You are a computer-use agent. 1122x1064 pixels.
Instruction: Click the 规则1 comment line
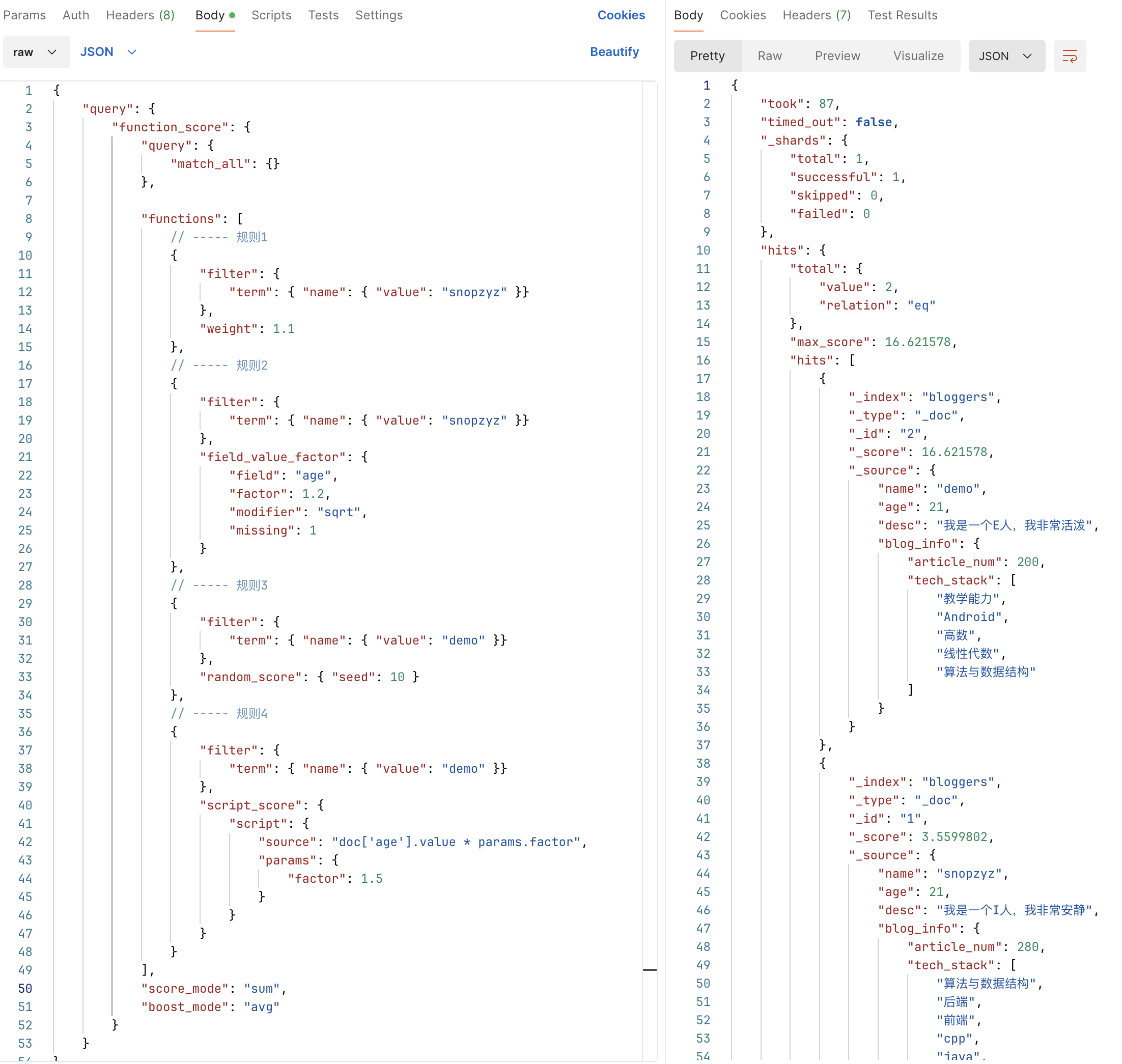(x=219, y=237)
